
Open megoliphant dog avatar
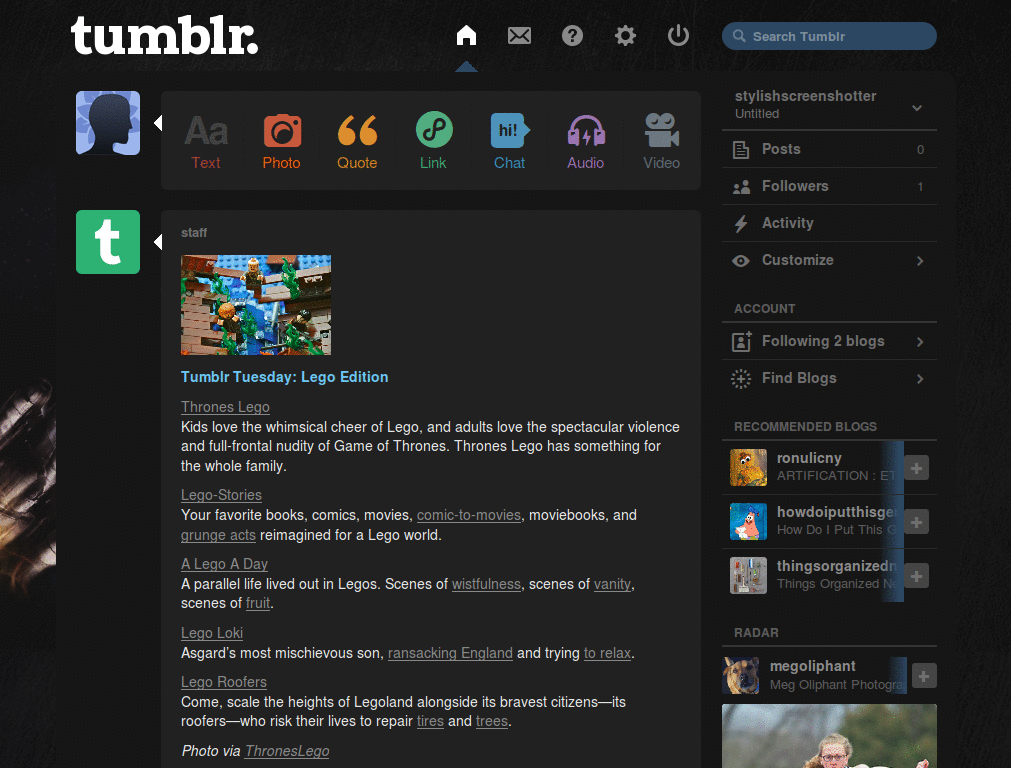point(741,675)
